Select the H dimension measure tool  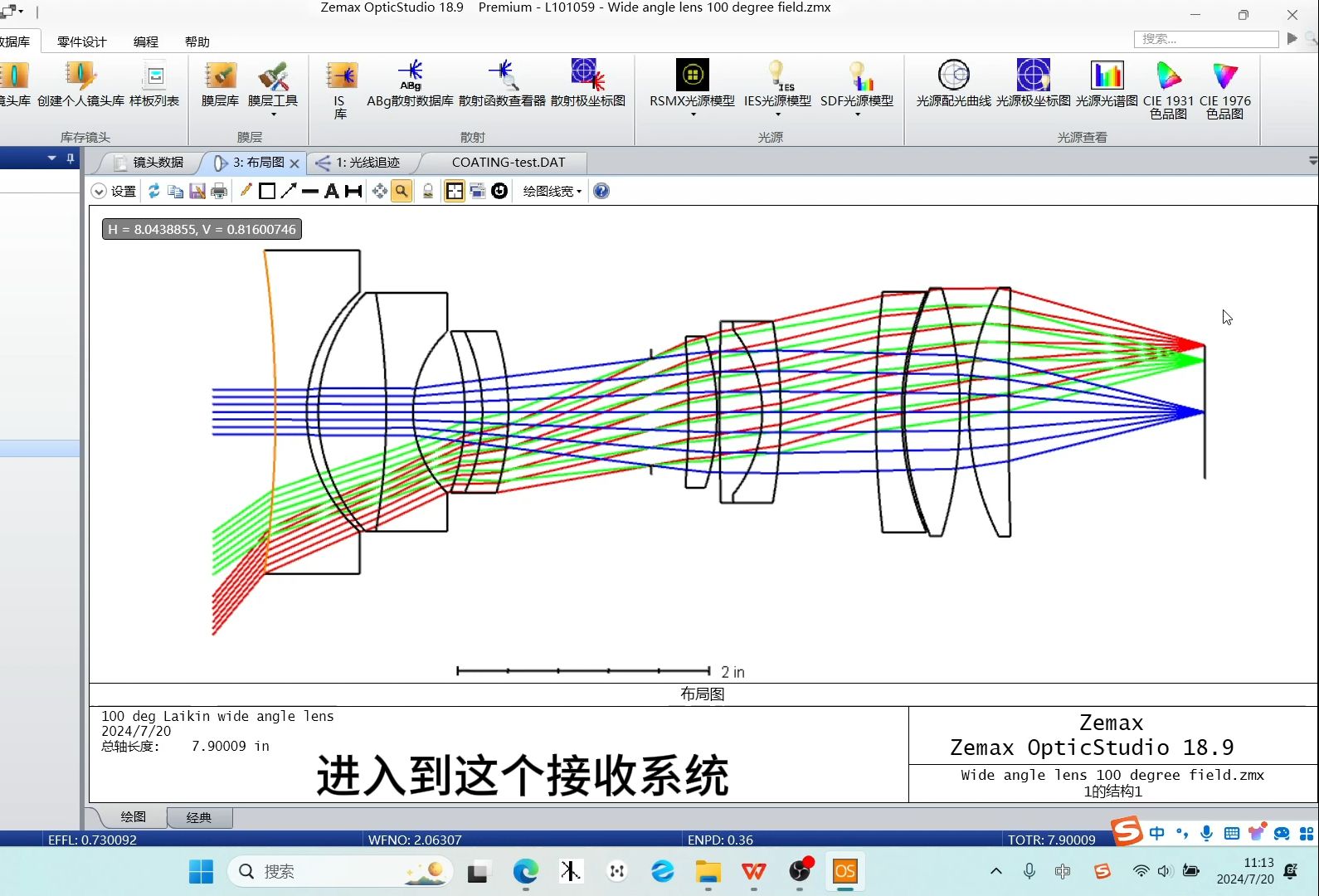[x=353, y=191]
